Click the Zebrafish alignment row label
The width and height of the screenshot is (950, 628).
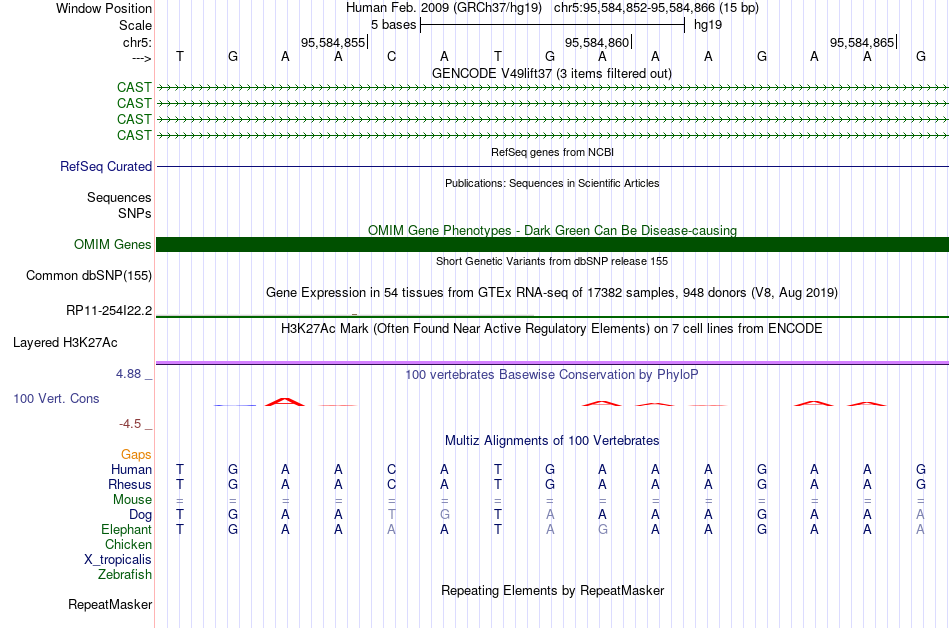pos(124,575)
